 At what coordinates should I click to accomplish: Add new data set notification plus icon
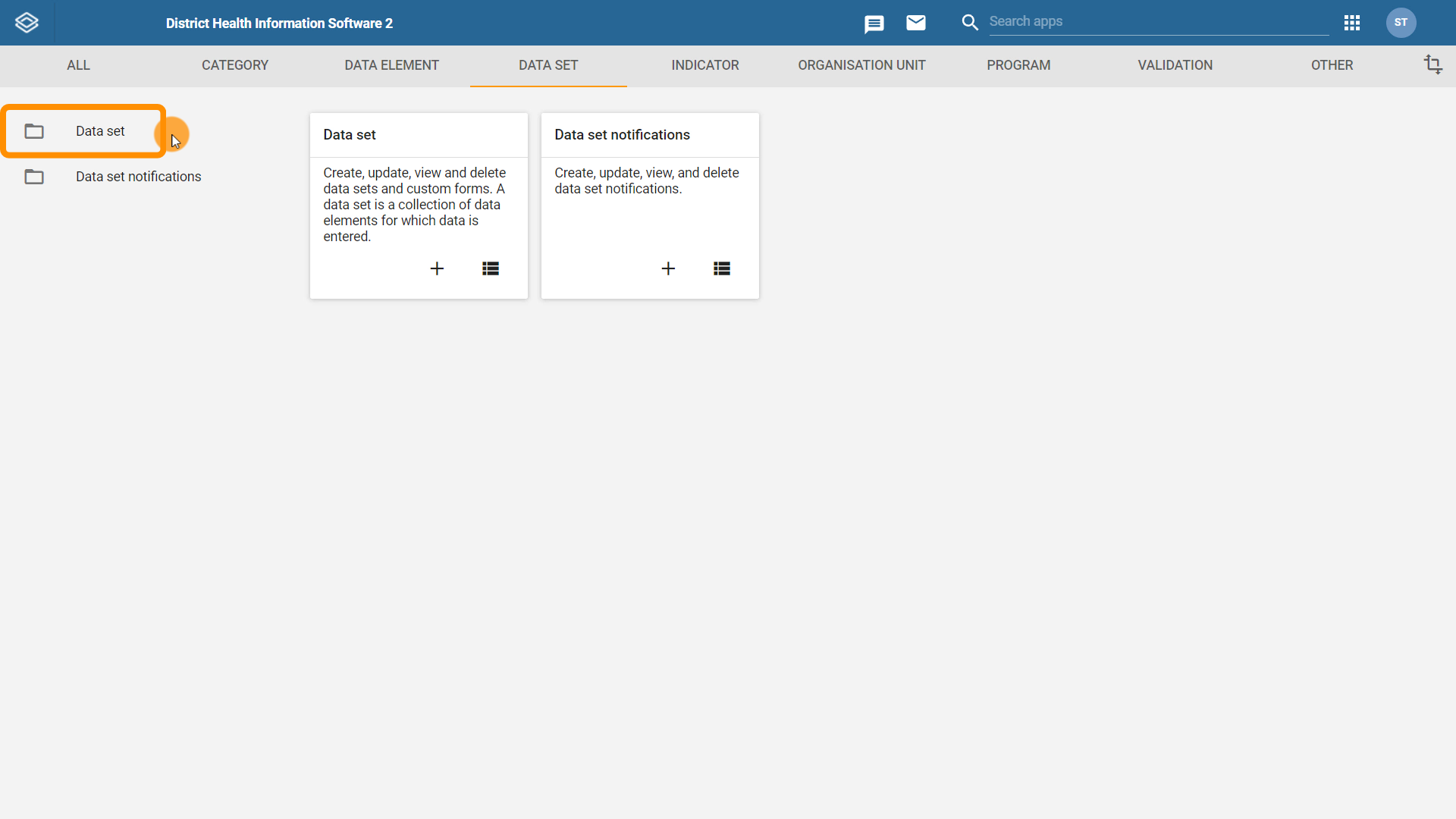[668, 268]
